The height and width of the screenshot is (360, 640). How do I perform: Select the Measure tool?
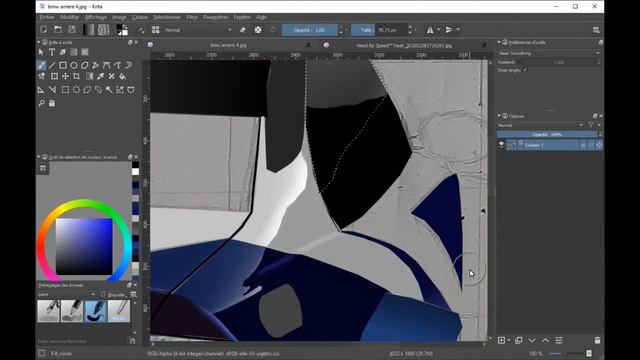52,90
